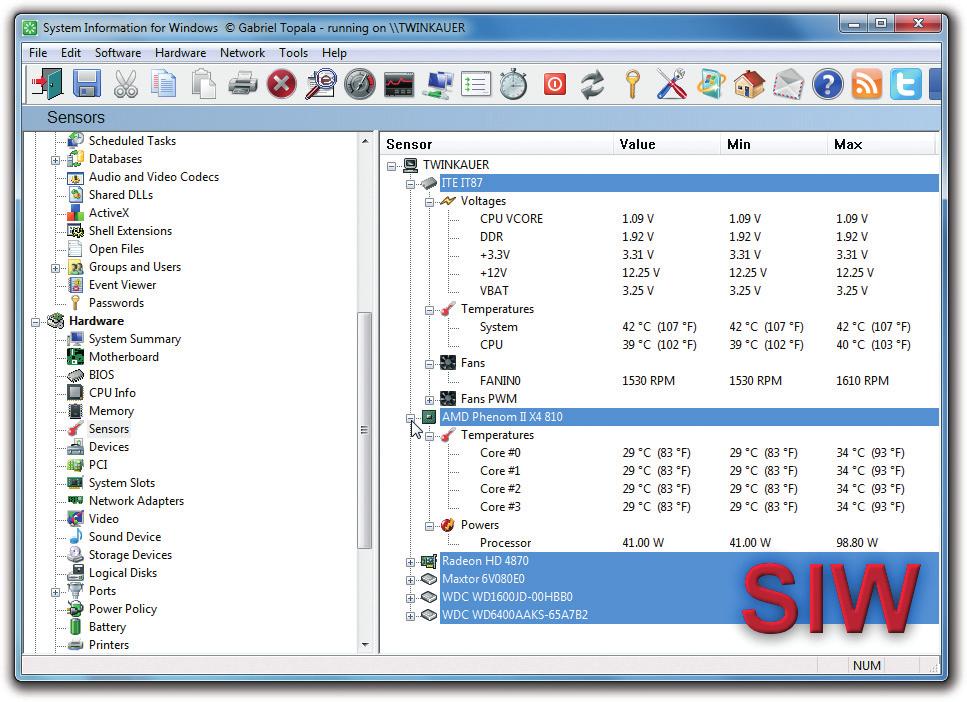Click the red Stop X icon
This screenshot has width=967, height=702.
(x=282, y=84)
